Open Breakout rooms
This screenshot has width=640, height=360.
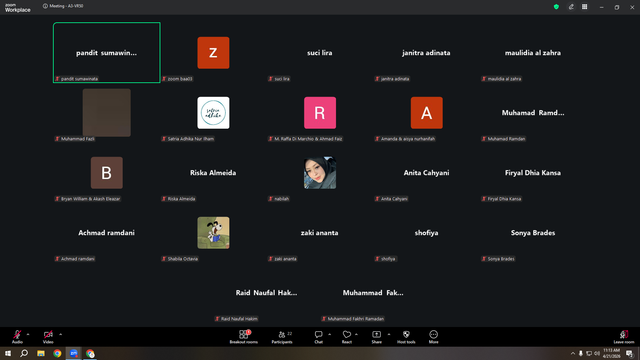tap(244, 337)
